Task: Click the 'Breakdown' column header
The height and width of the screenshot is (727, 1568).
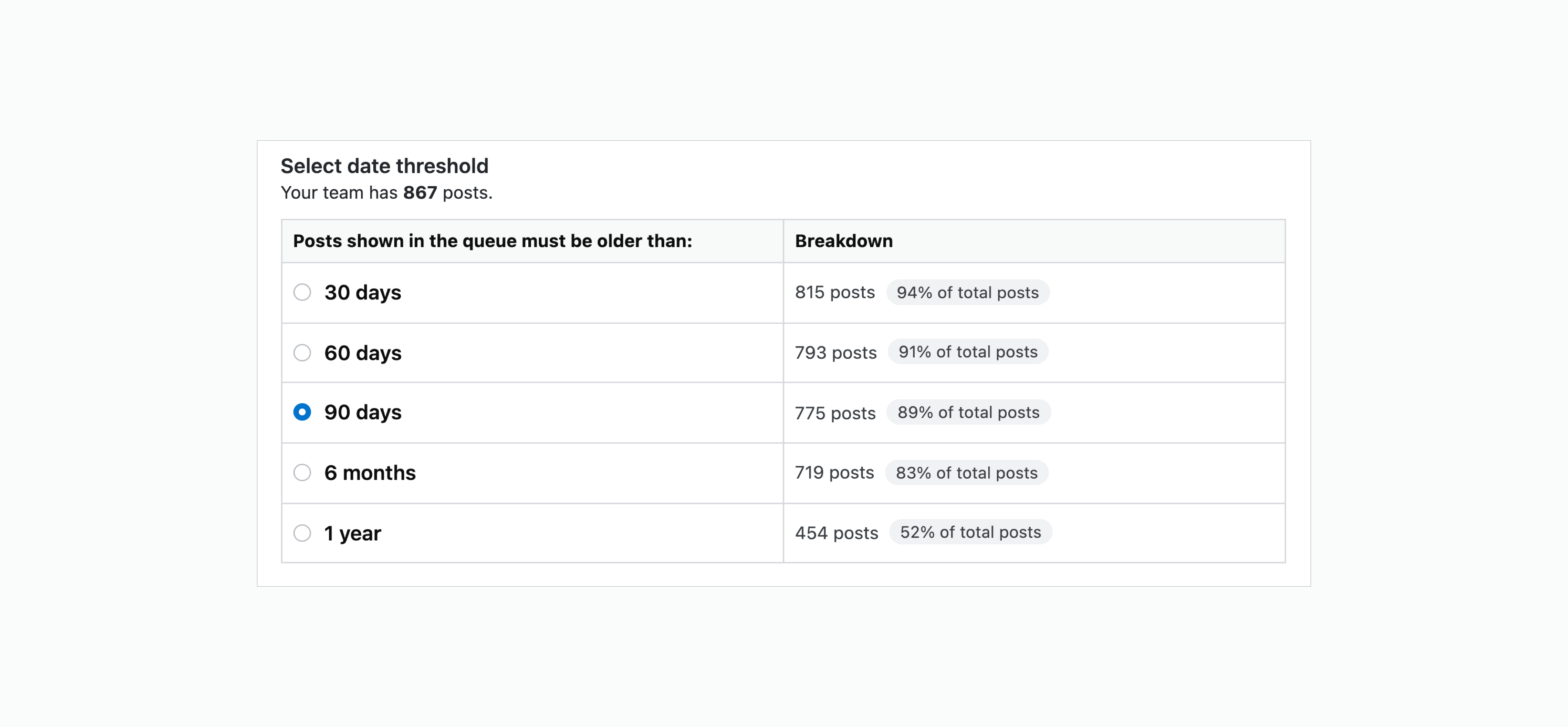Action: tap(844, 241)
